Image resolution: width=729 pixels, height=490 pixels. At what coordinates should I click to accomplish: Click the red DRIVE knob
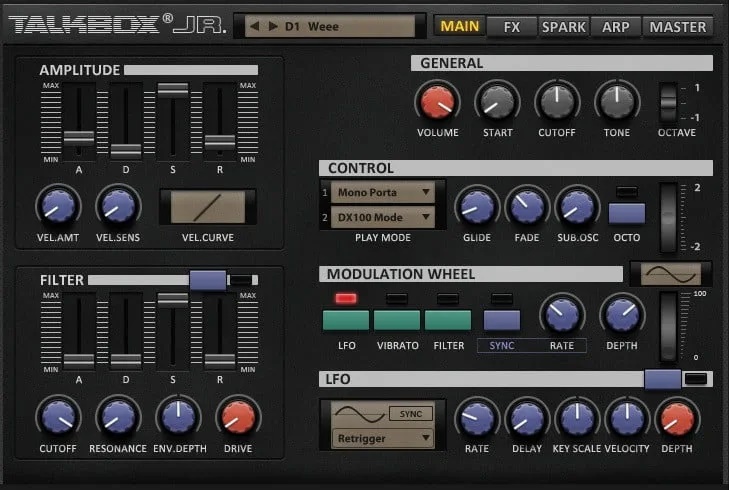tap(238, 417)
